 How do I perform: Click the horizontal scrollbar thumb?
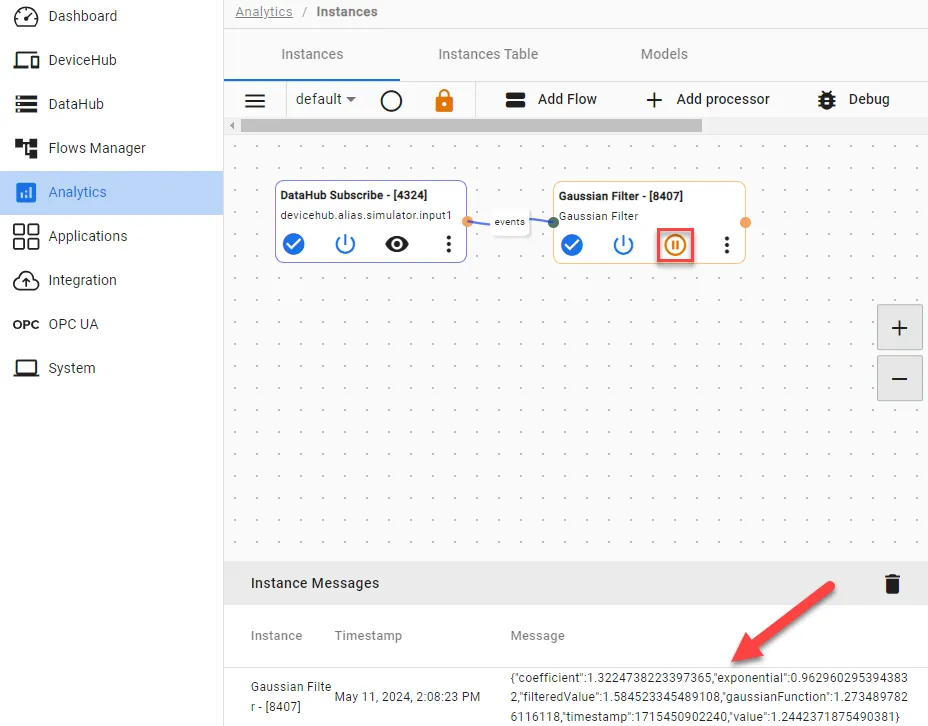(x=471, y=125)
